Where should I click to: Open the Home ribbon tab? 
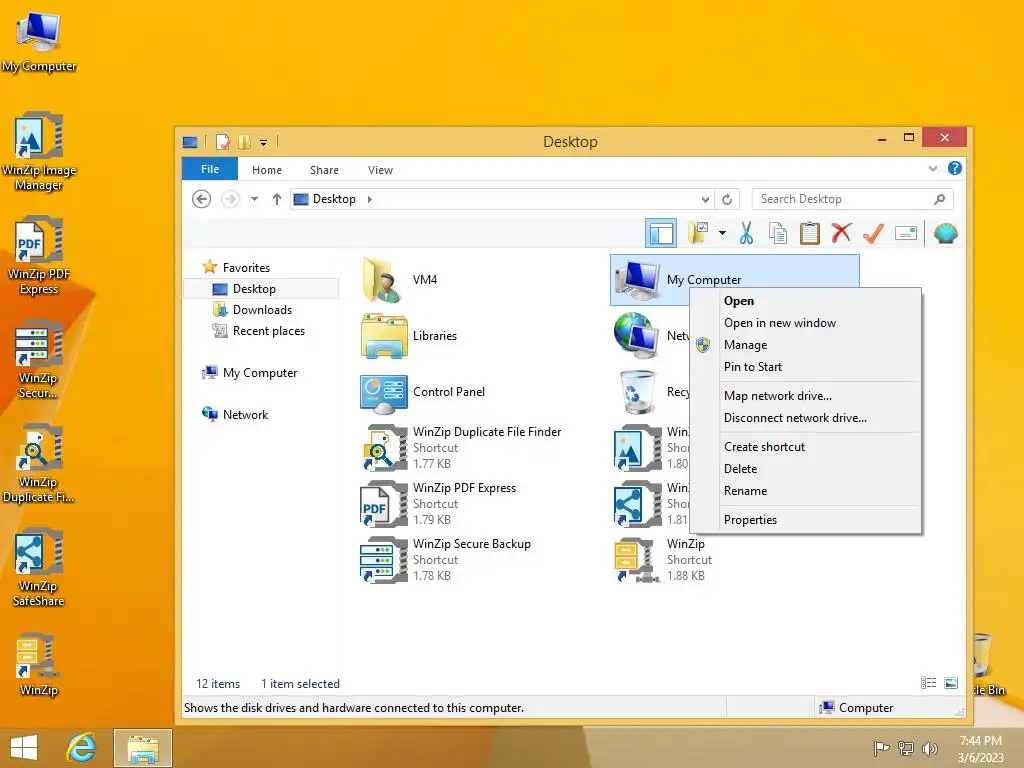pos(266,170)
